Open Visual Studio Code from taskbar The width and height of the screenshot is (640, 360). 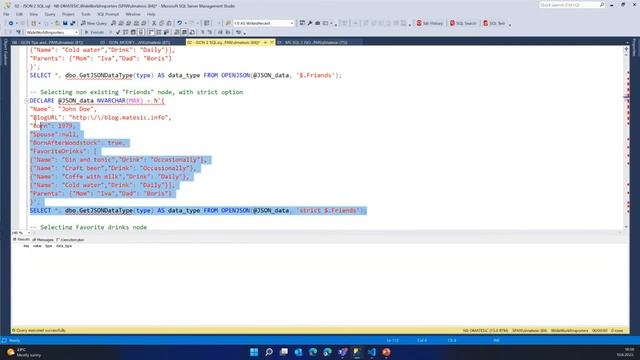click(x=371, y=352)
